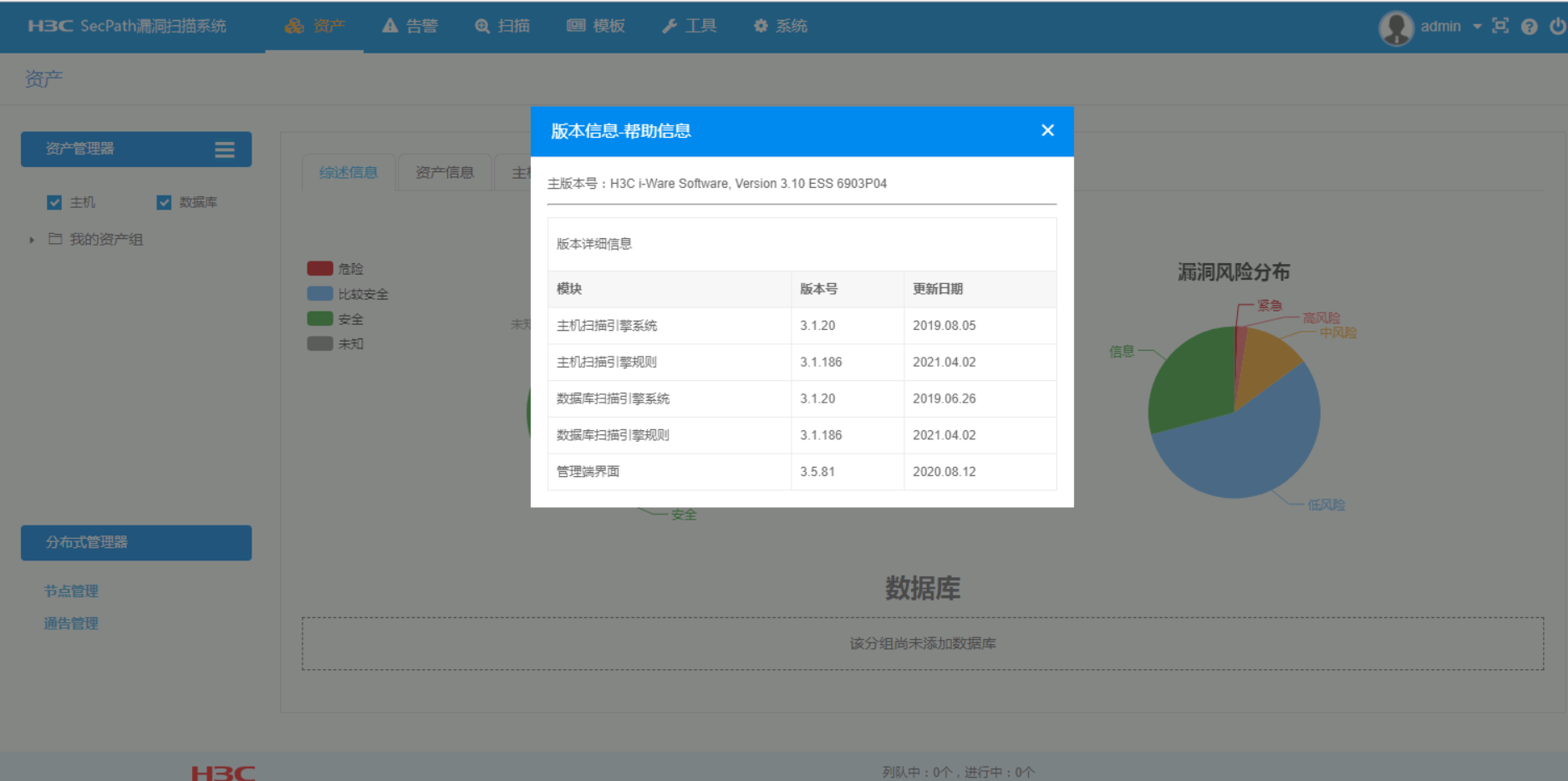Click the power logout icon
This screenshot has height=781, width=1568.
[1557, 27]
